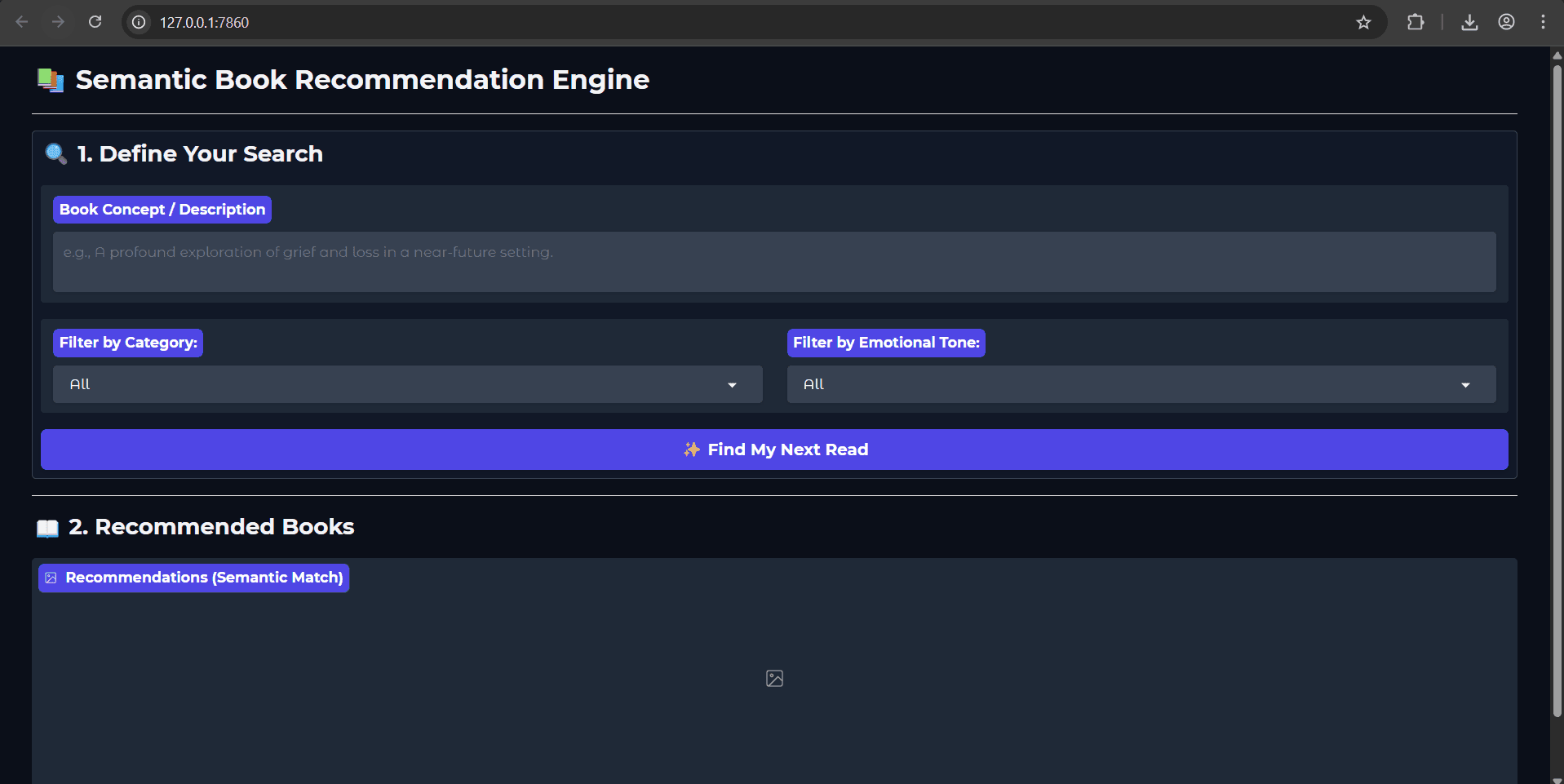Click the magnifying glass icon near Define Your Search
This screenshot has height=784, width=1564.
click(x=55, y=153)
